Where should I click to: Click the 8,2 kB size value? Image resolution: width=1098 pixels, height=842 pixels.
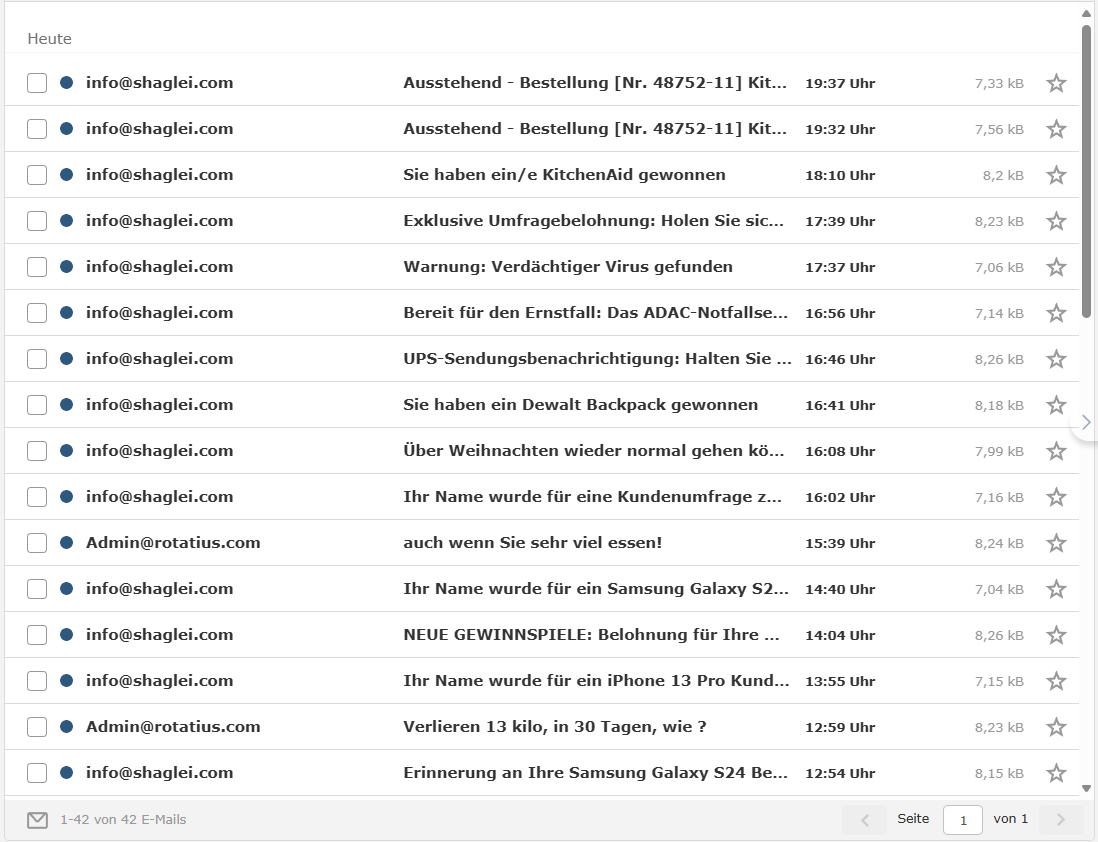tap(1003, 175)
